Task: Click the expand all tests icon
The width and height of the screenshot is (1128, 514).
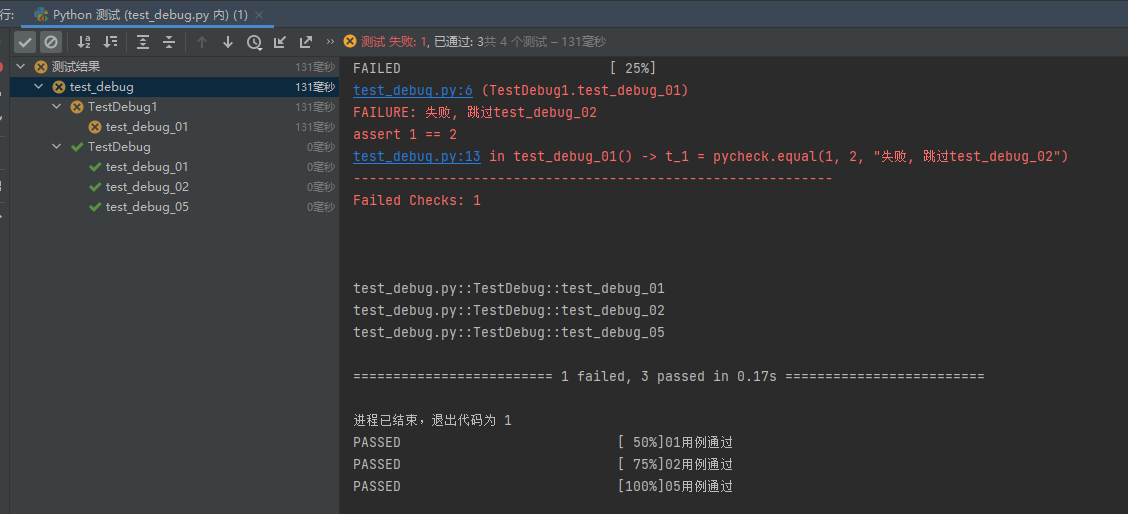Action: pos(143,42)
